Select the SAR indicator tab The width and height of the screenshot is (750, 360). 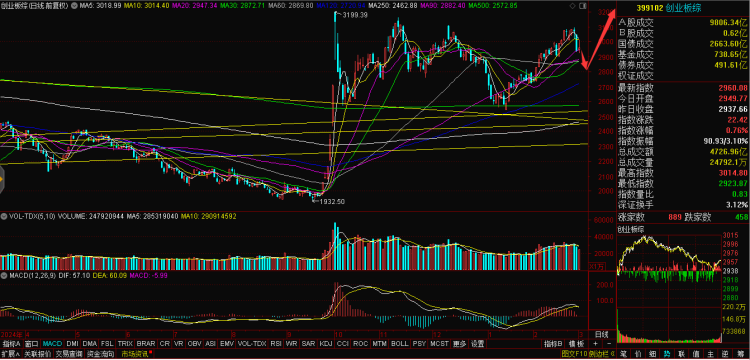308,344
